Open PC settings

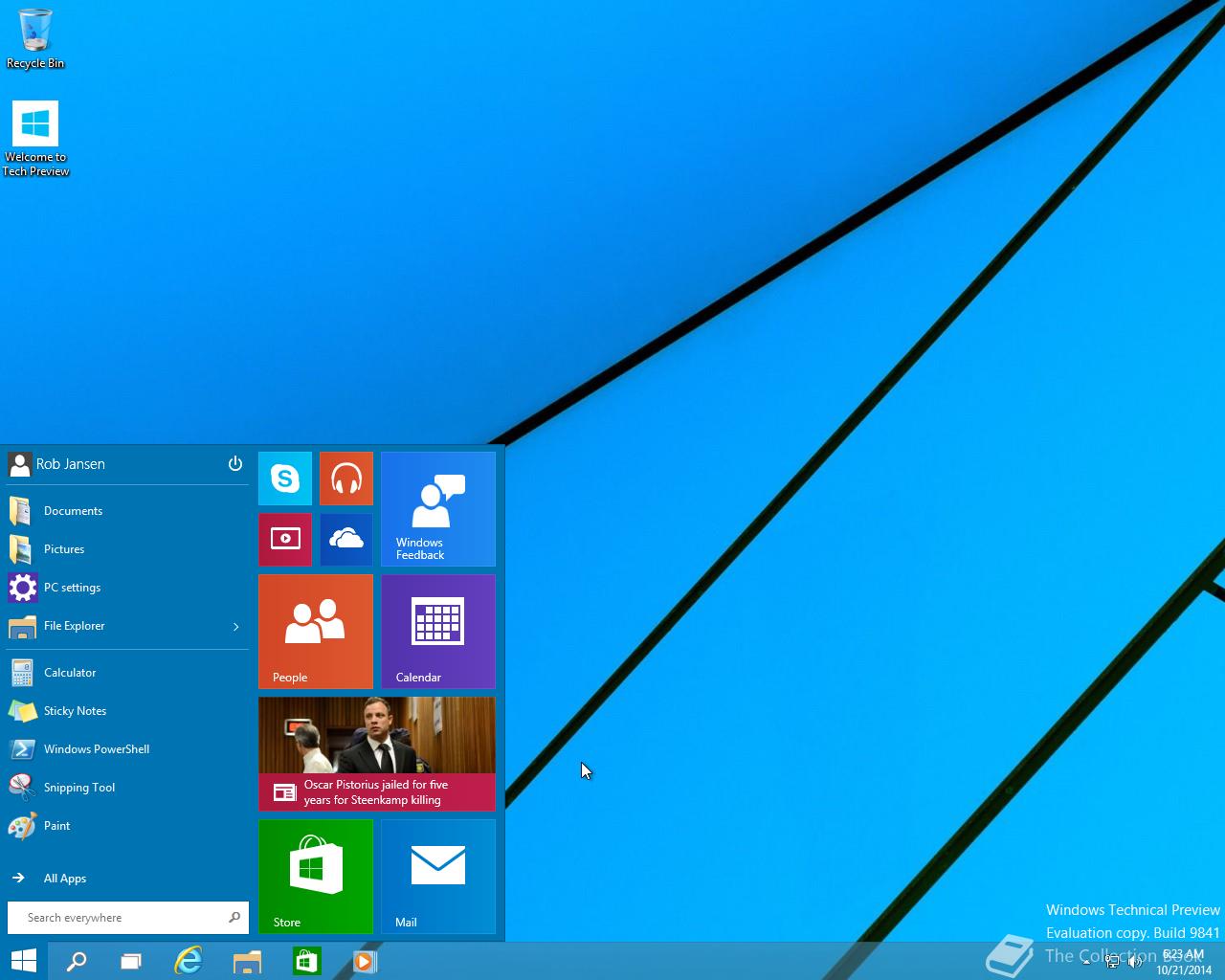coord(128,588)
